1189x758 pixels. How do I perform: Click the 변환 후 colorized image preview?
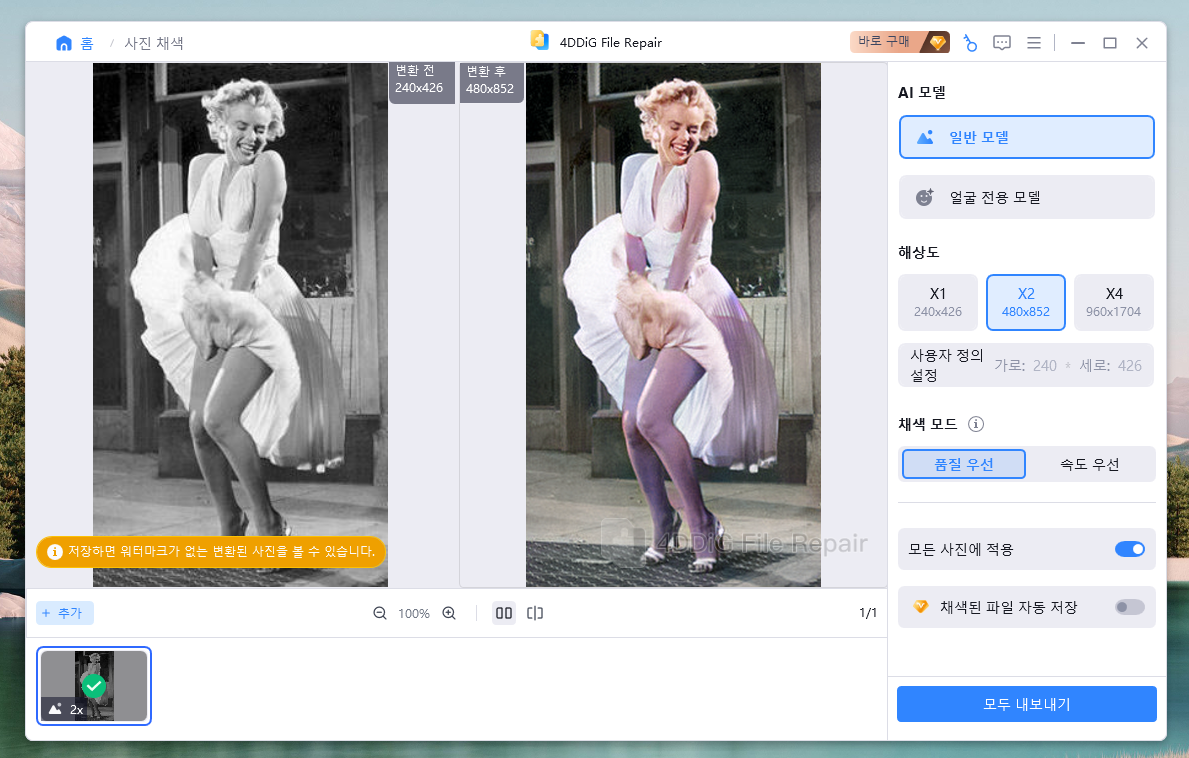673,324
